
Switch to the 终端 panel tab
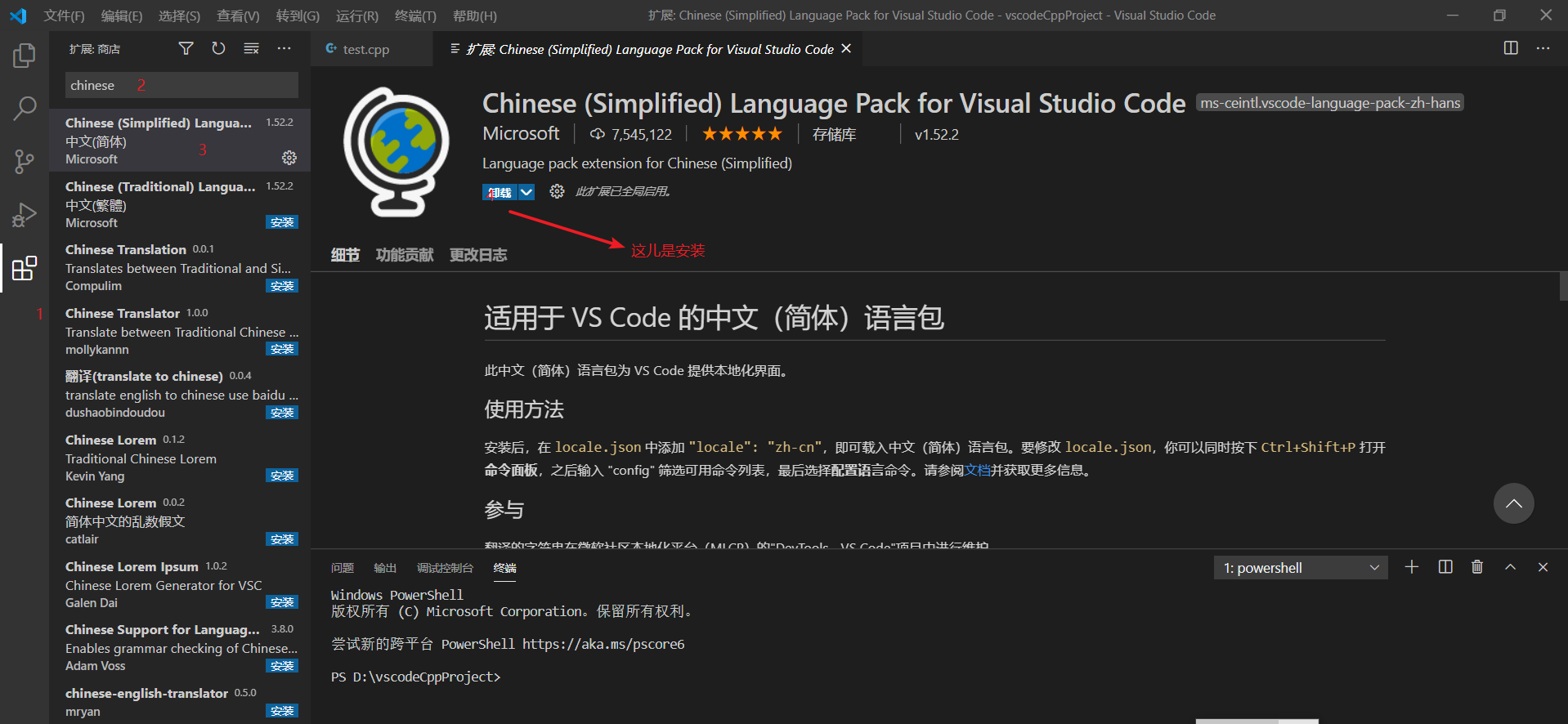pyautogui.click(x=504, y=568)
